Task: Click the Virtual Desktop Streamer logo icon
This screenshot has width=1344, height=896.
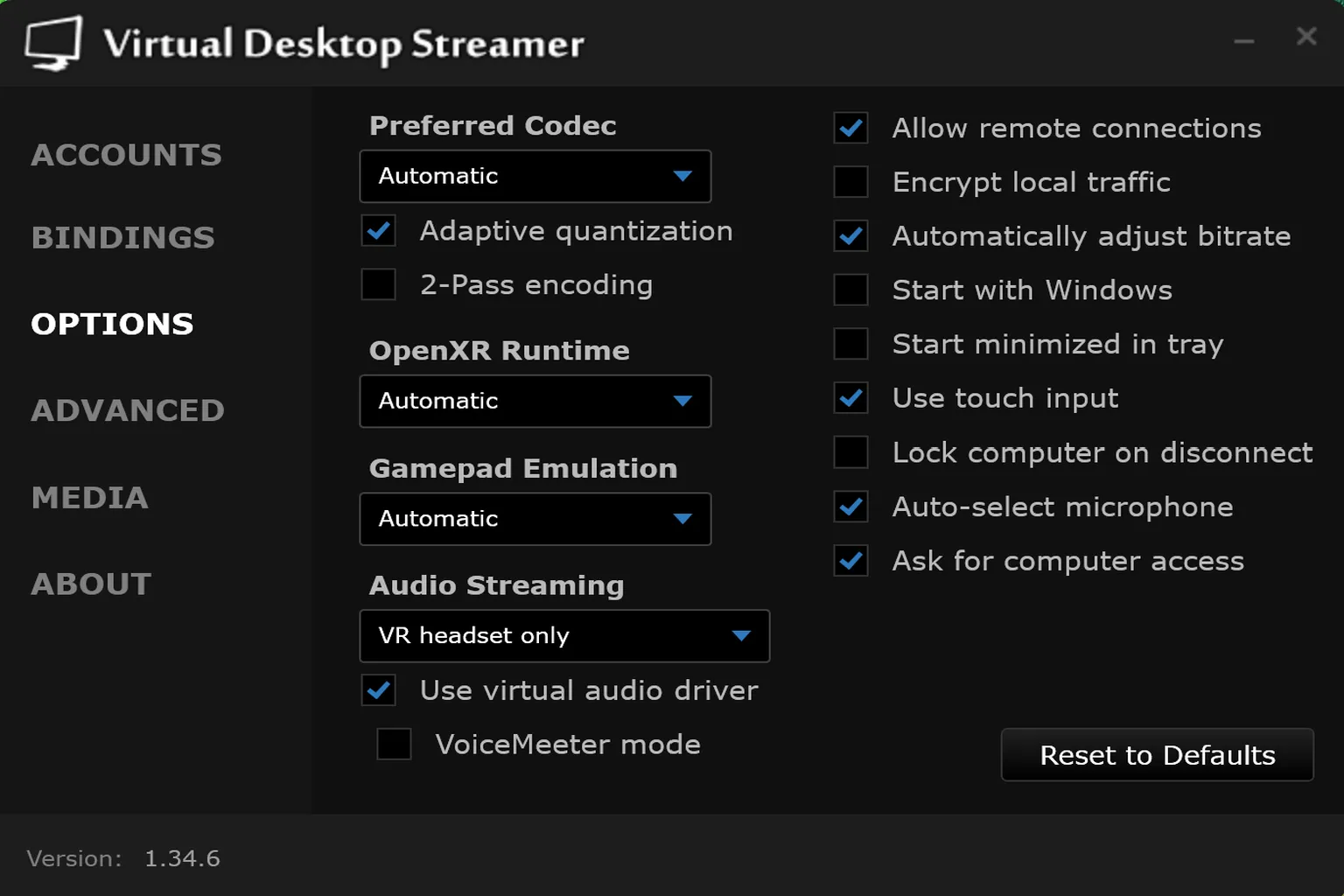Action: 52,42
